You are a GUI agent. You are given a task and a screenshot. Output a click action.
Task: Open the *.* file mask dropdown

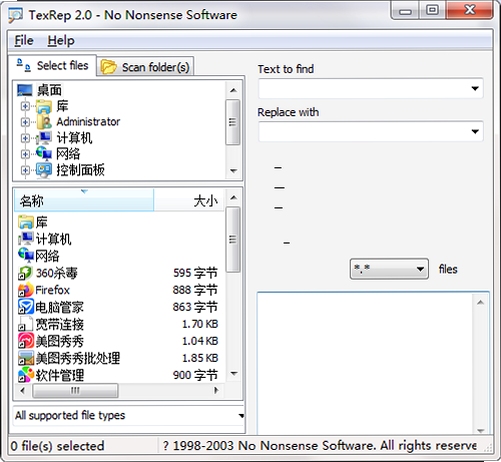point(389,269)
